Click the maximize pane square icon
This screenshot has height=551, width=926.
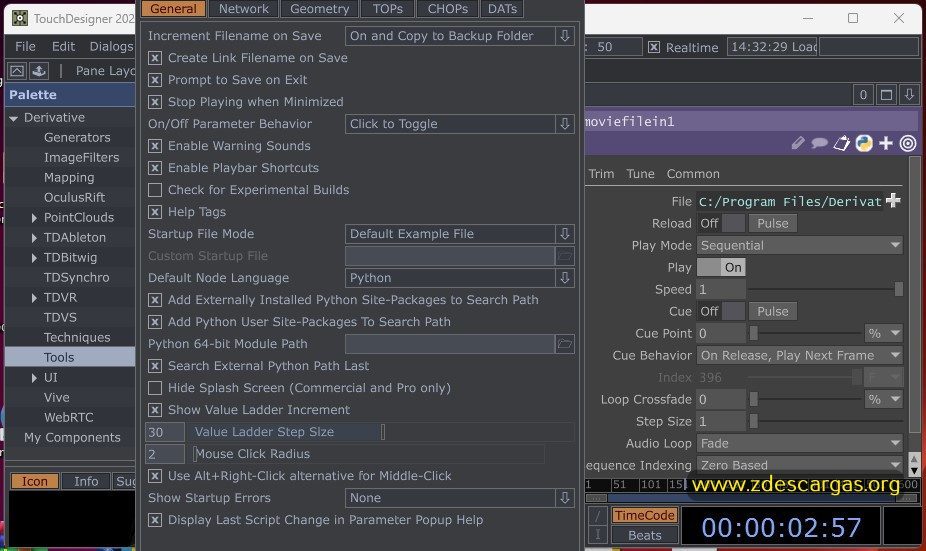point(886,94)
